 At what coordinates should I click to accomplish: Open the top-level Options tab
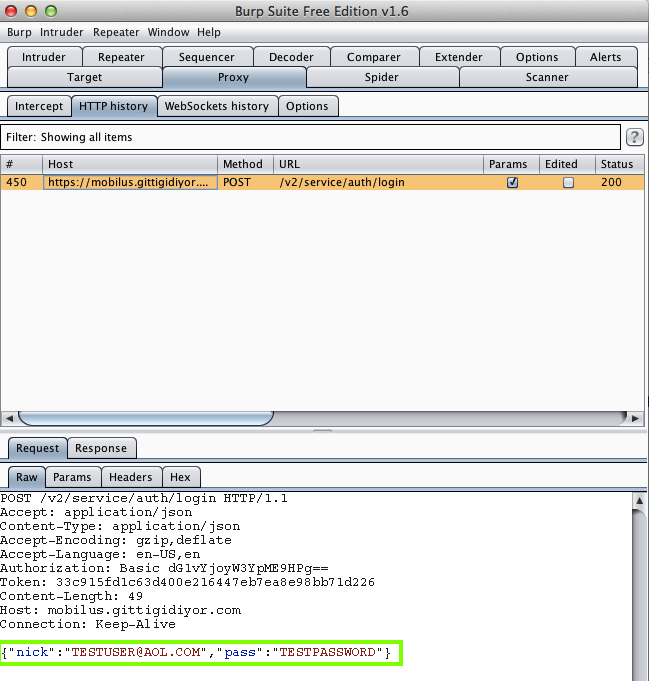[x=537, y=57]
